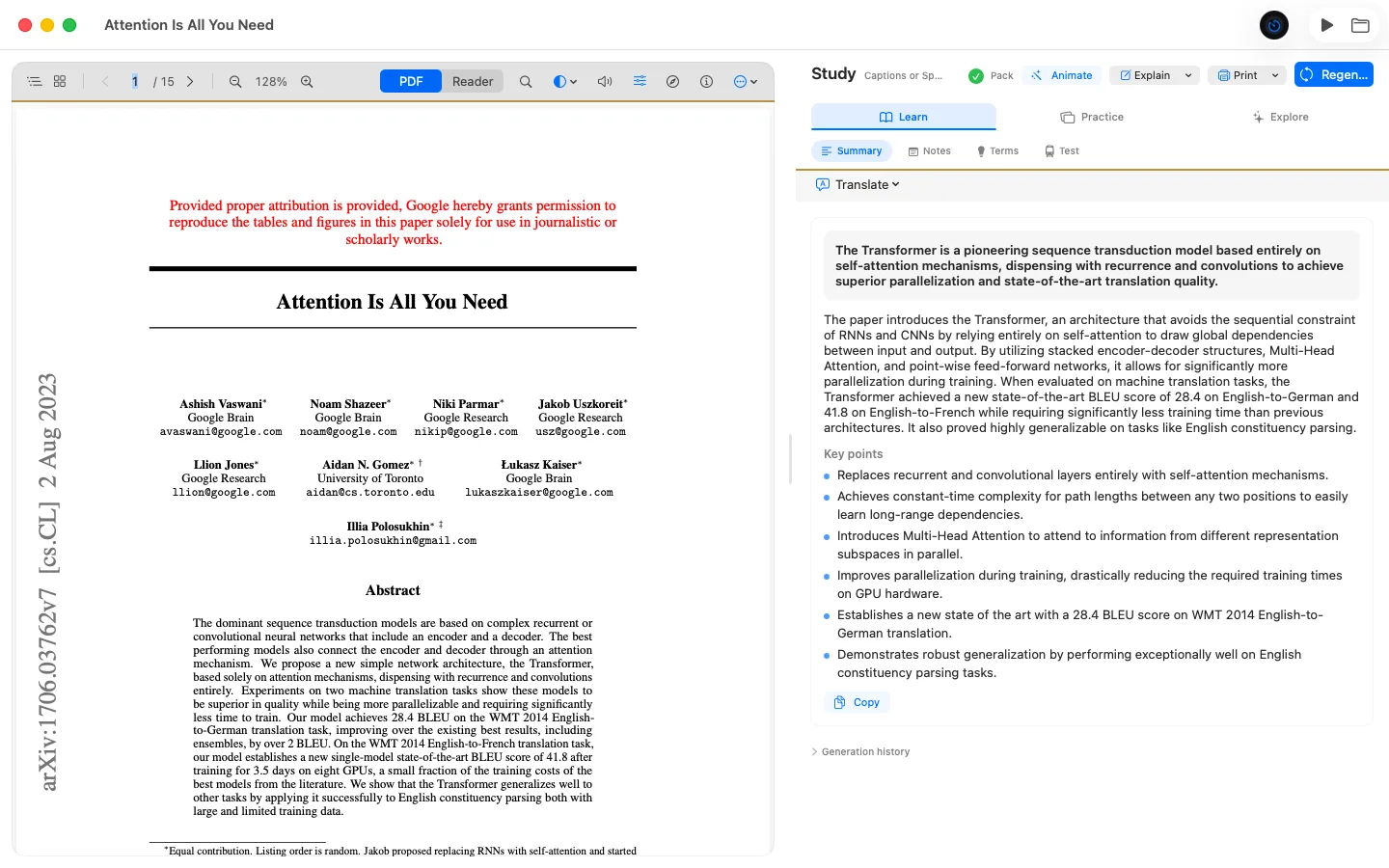Image resolution: width=1389 pixels, height=868 pixels.
Task: Expand the Generation history section
Action: pyautogui.click(x=861, y=752)
